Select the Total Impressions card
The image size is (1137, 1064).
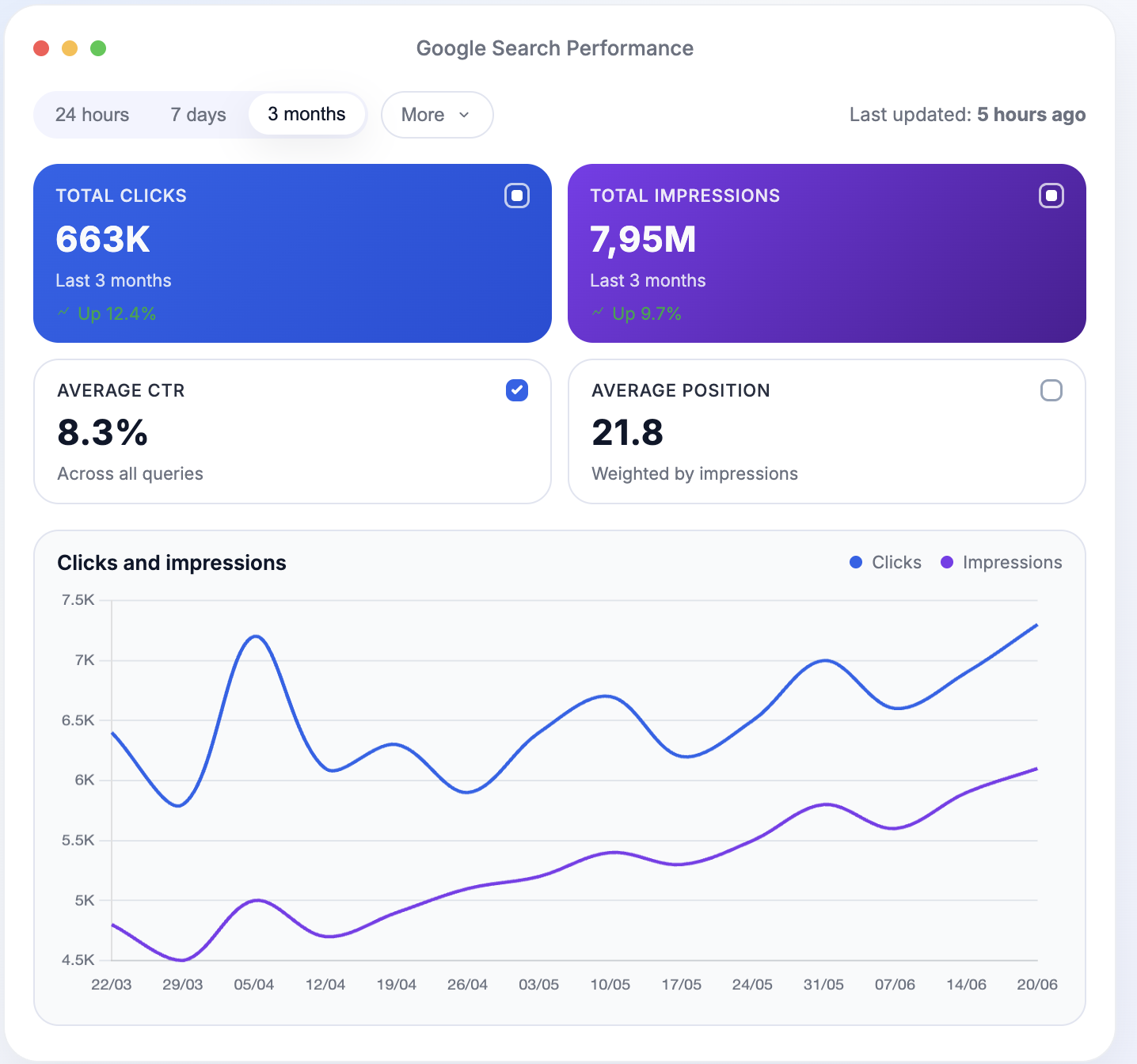[x=827, y=253]
